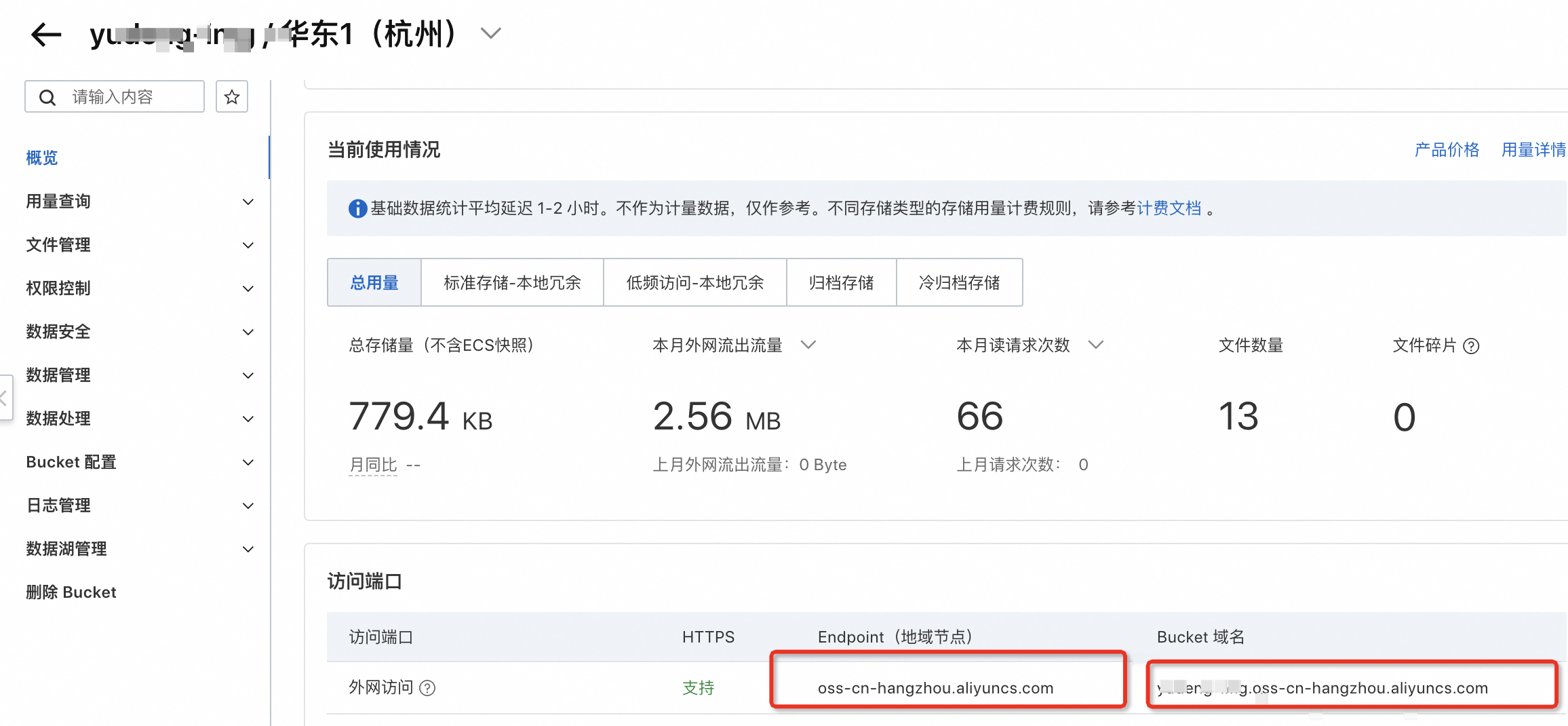Focus the 请输入内容 search field
The image size is (1568, 726).
pyautogui.click(x=115, y=96)
